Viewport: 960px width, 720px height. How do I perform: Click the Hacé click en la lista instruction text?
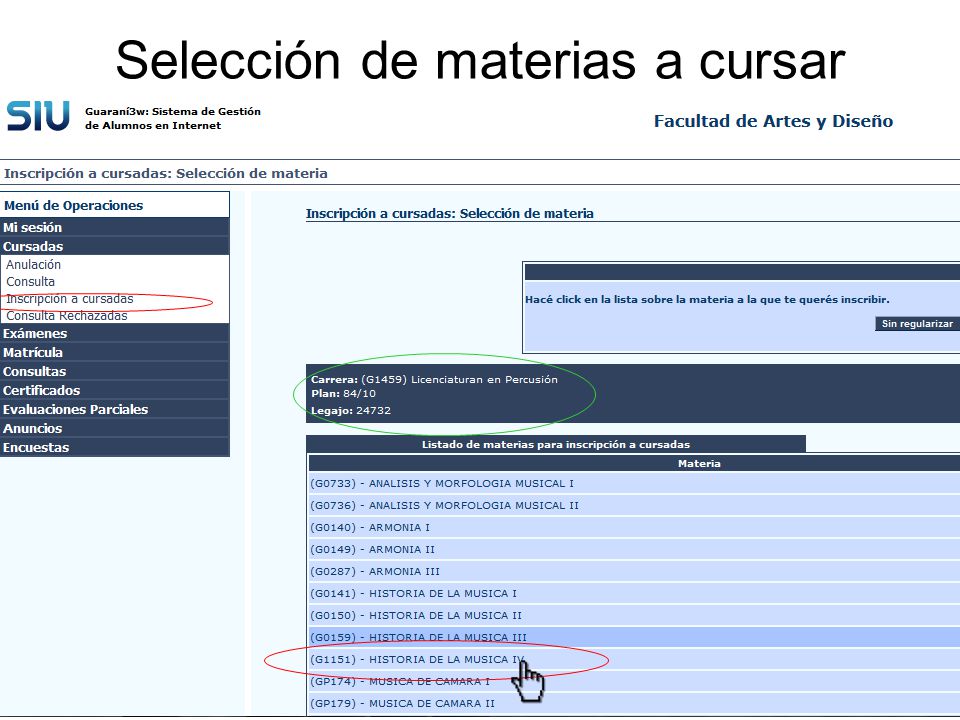707,299
